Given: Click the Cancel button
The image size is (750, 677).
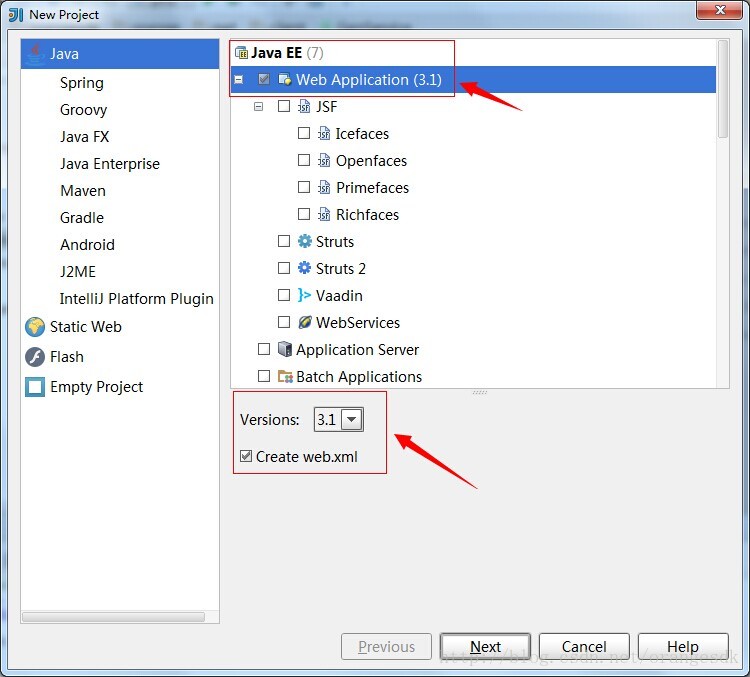Looking at the screenshot, I should [584, 647].
